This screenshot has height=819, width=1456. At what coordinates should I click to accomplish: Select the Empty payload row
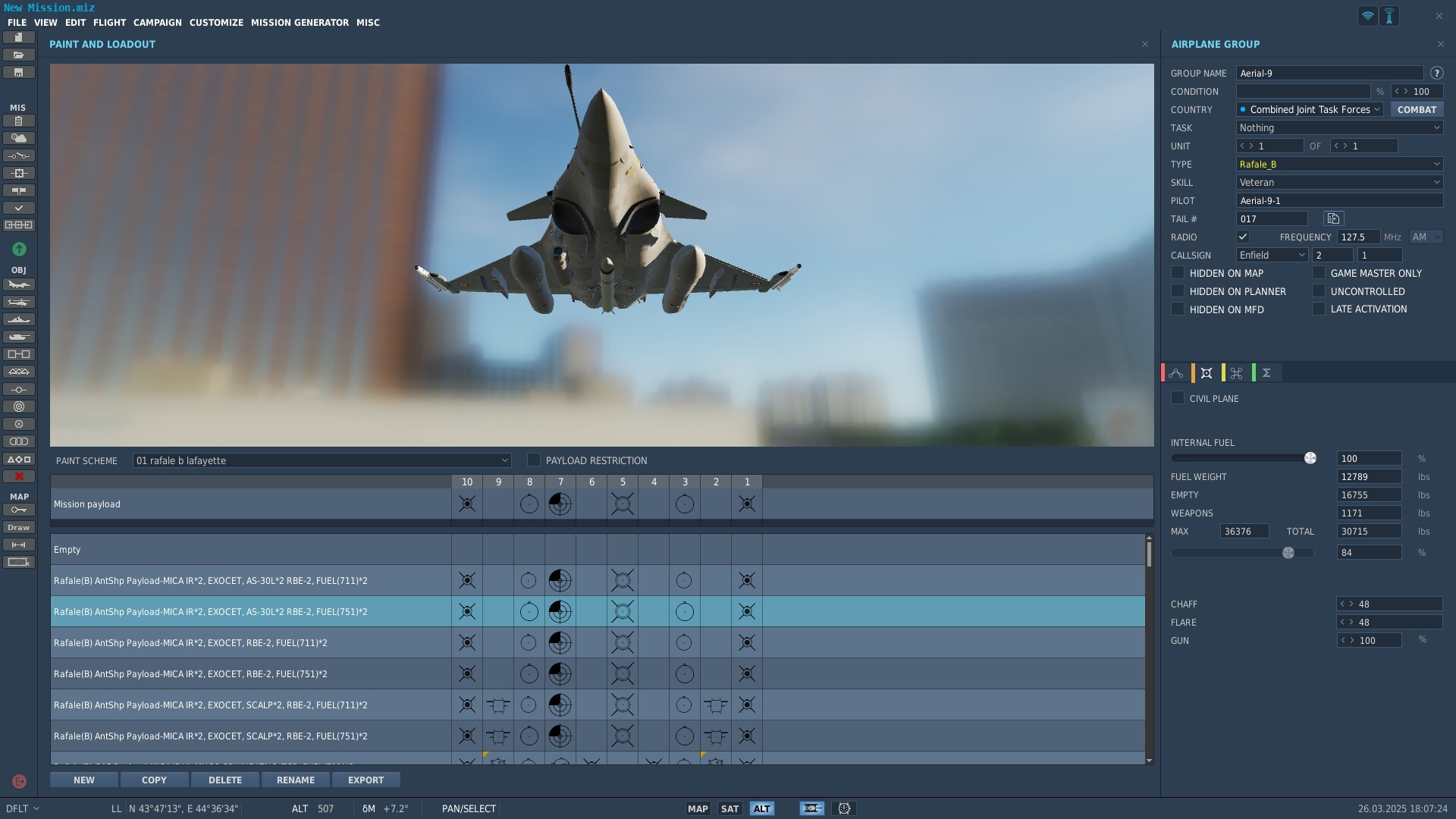click(x=598, y=549)
